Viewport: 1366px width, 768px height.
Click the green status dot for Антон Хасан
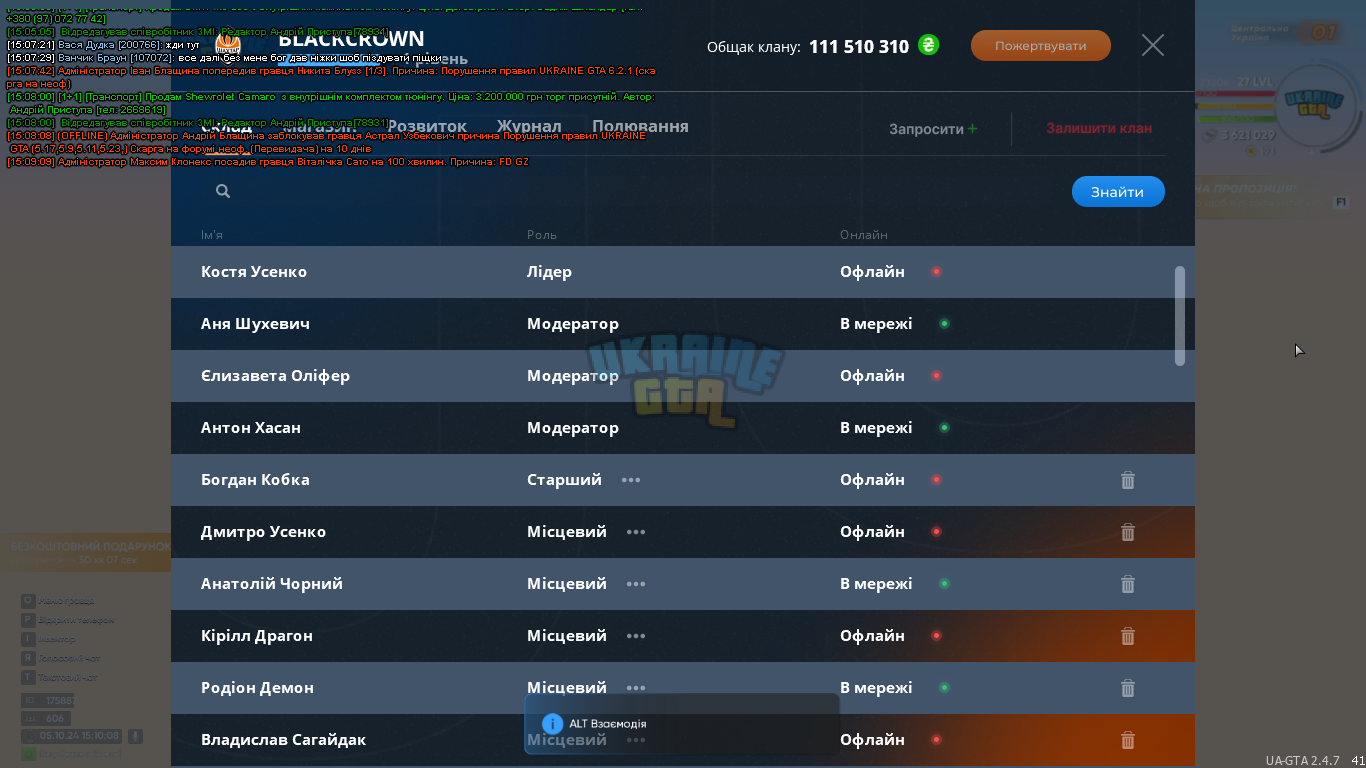[944, 428]
